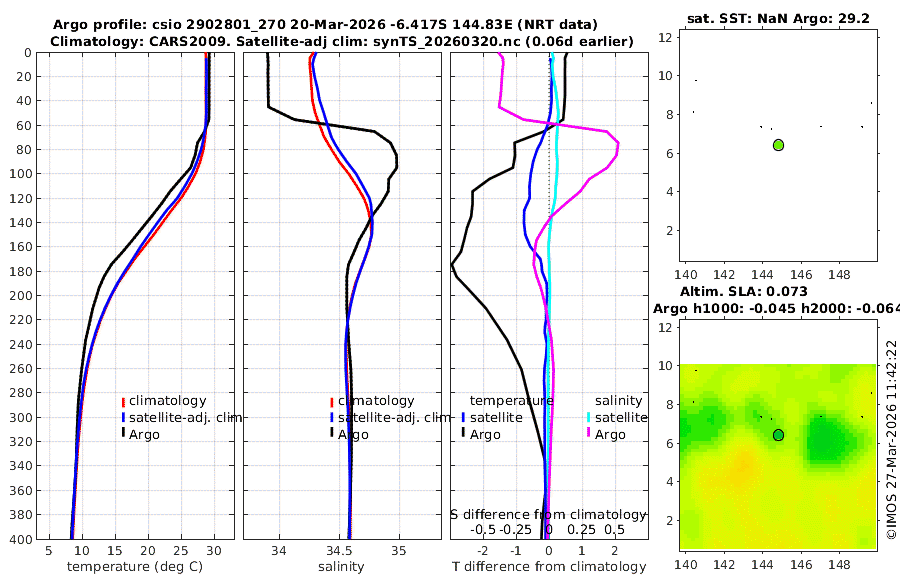Image resolution: width=900 pixels, height=580 pixels.
Task: Click depth tick label 200
Action: click(x=20, y=296)
